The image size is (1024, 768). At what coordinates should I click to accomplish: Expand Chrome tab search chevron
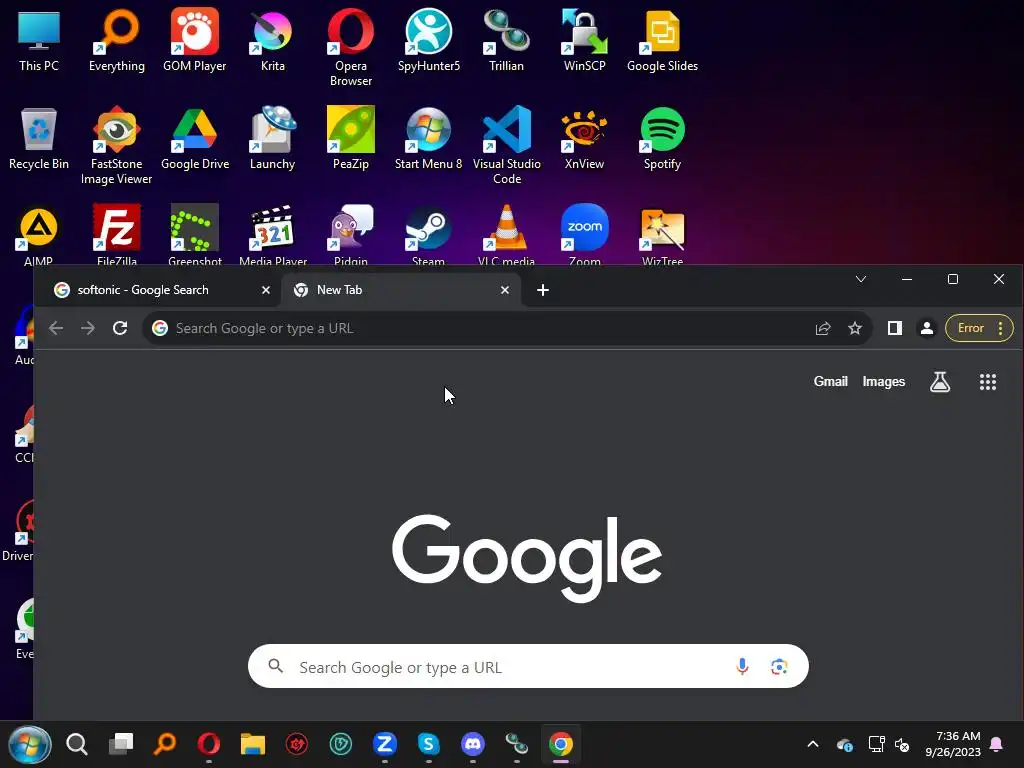click(x=861, y=280)
